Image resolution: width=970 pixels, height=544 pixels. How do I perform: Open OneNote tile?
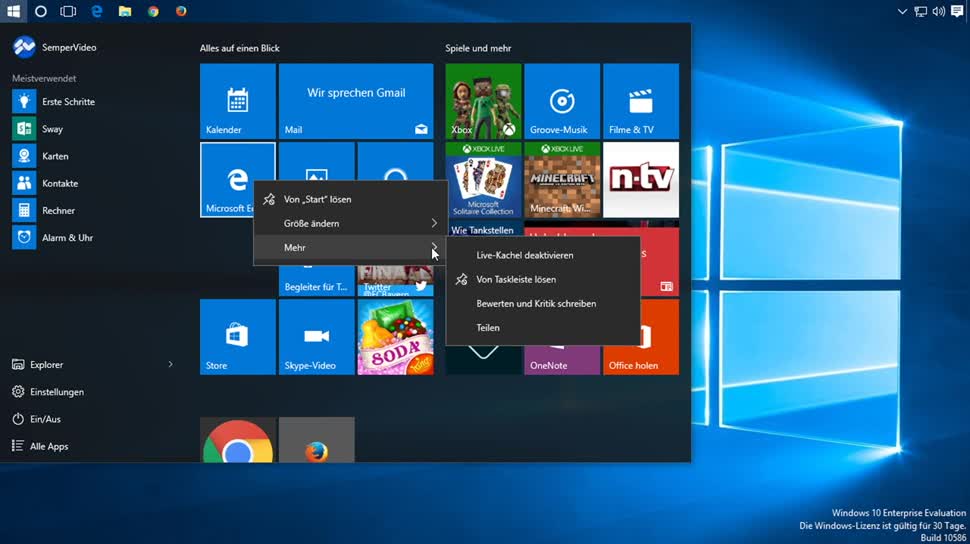tap(562, 360)
